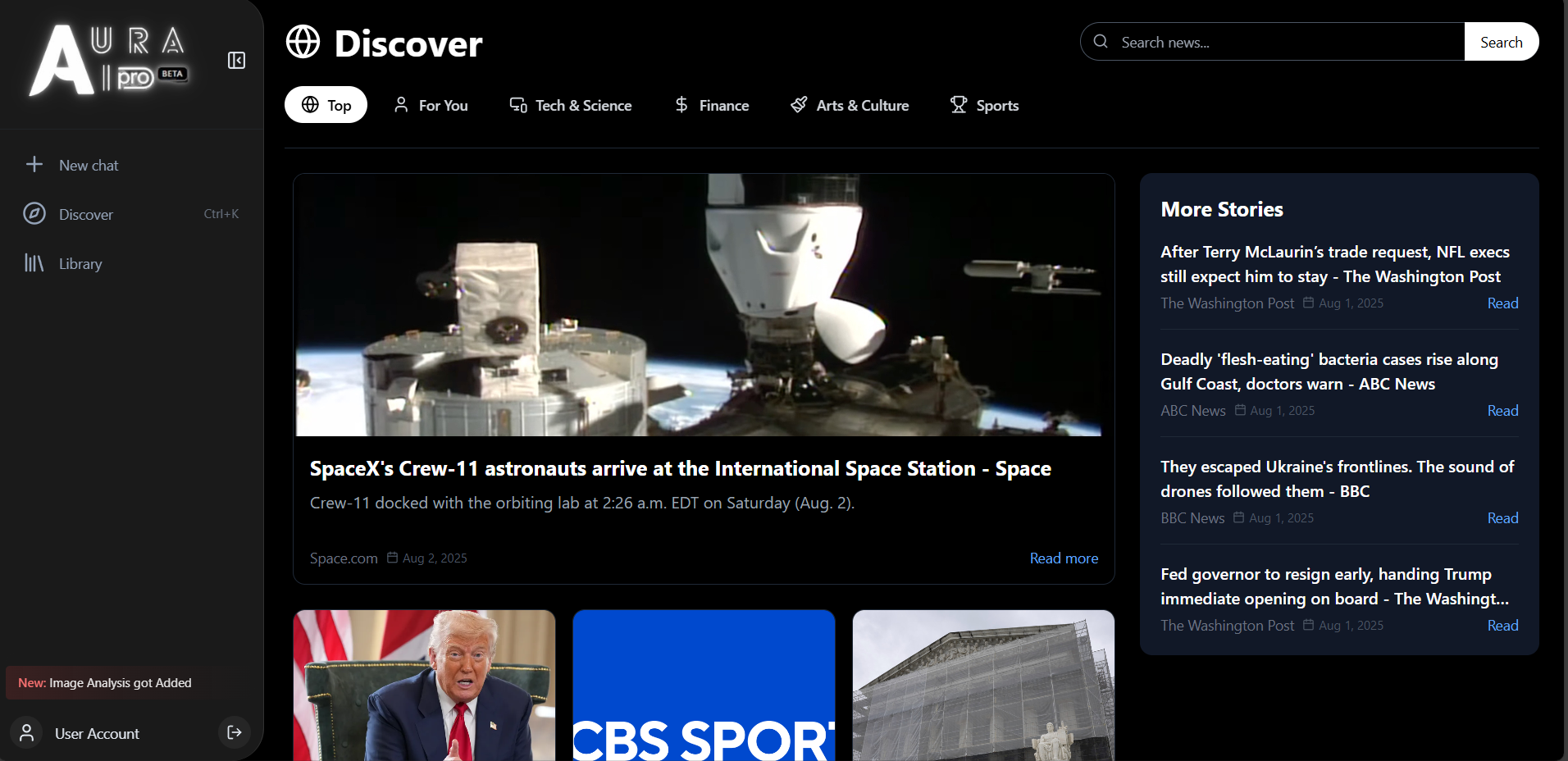The height and width of the screenshot is (761, 1568).
Task: Click the Crew-11 docked summary text
Action: pos(582,503)
